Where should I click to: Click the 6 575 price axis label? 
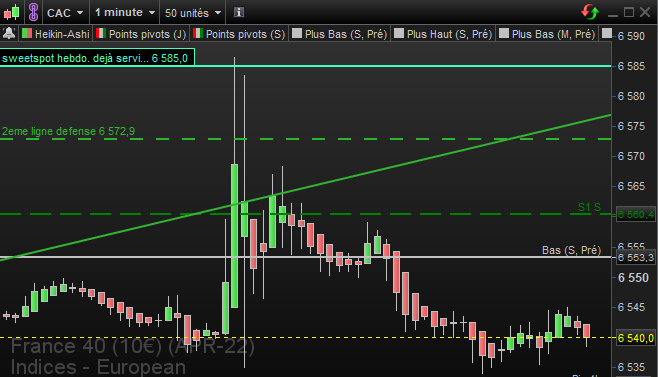tap(631, 126)
